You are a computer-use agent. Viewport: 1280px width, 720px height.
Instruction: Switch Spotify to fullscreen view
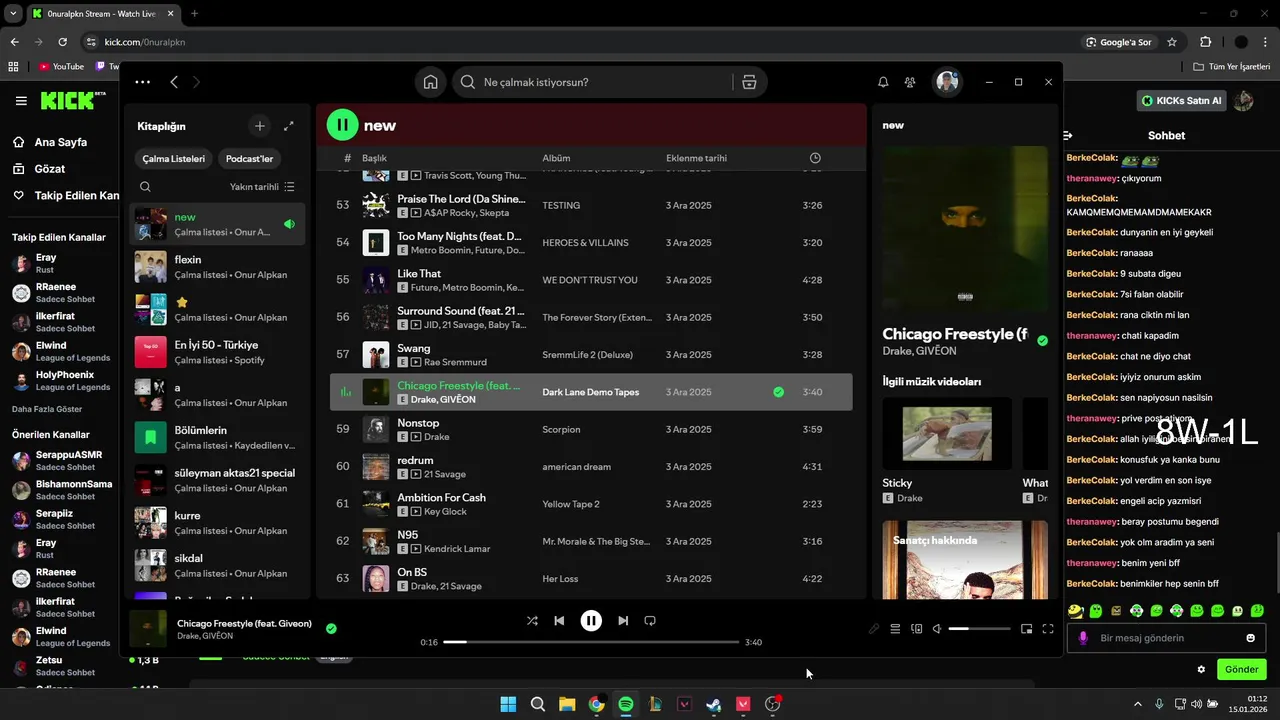coord(1048,629)
